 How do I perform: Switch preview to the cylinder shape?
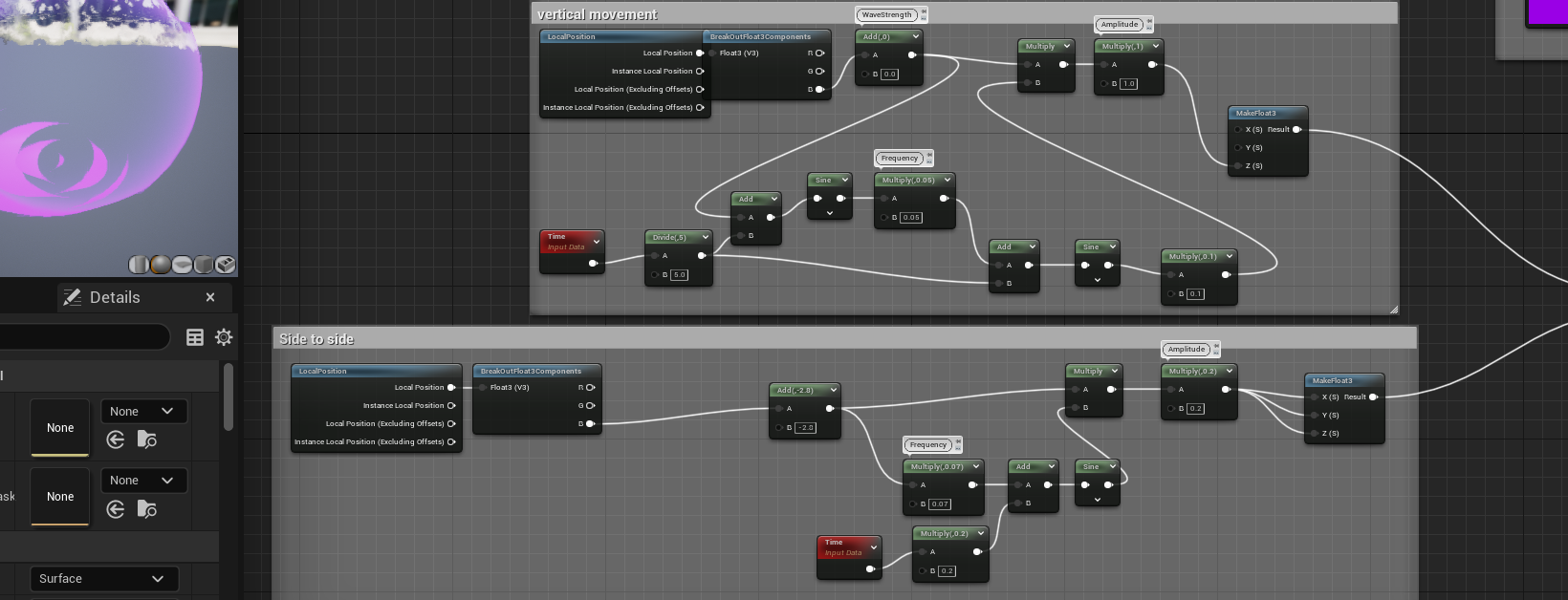tap(140, 265)
